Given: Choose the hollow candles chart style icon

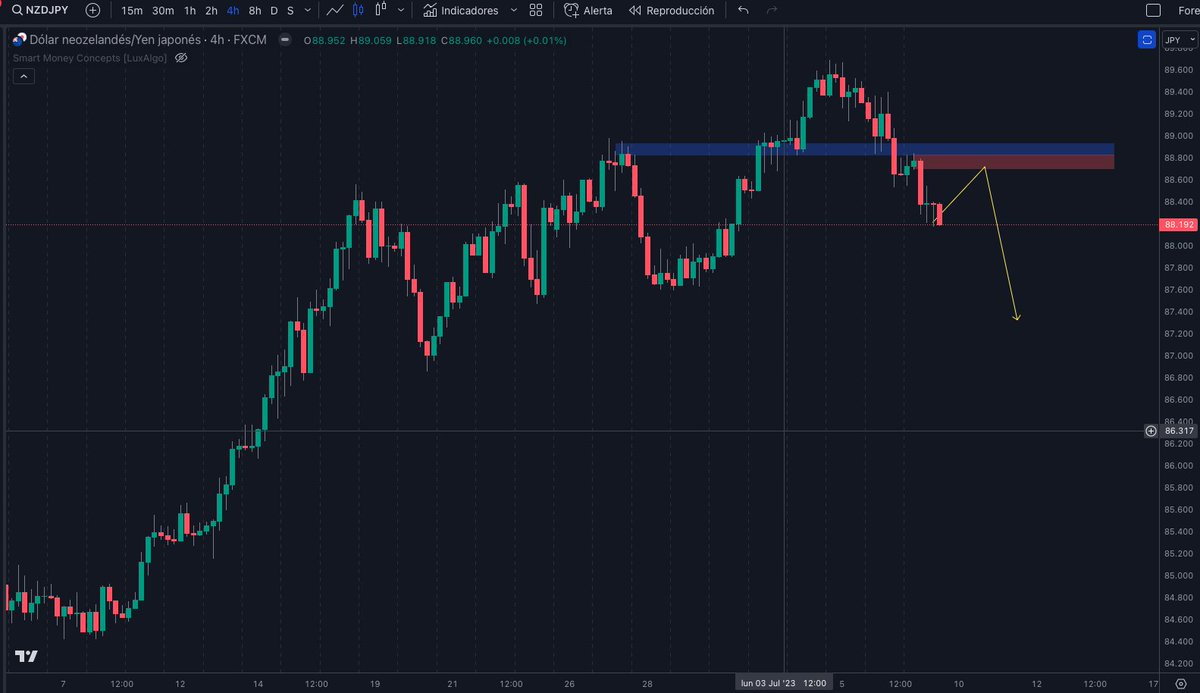Looking at the screenshot, I should pos(380,10).
